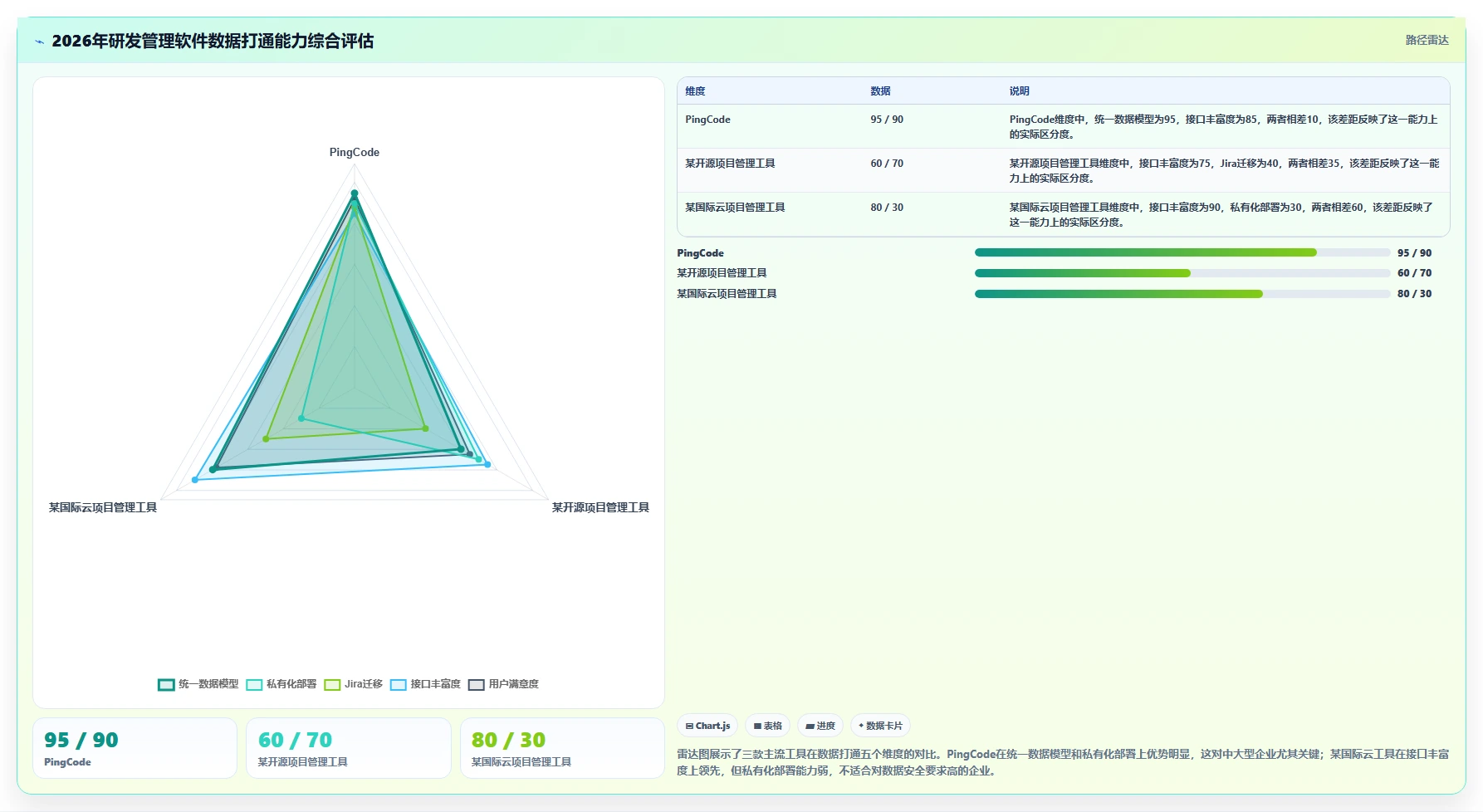Select the Chart.js chip
This screenshot has width=1483, height=812.
tap(707, 726)
